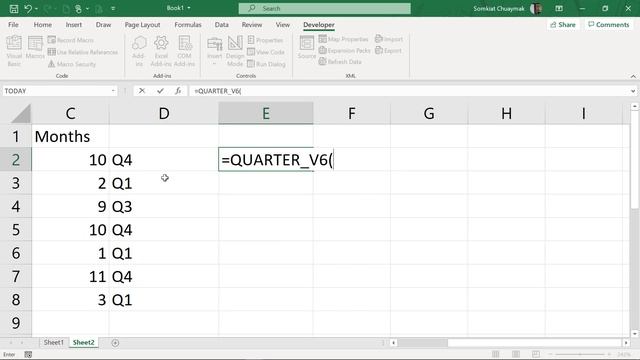This screenshot has width=640, height=360.
Task: Click View Code
Action: click(266, 52)
